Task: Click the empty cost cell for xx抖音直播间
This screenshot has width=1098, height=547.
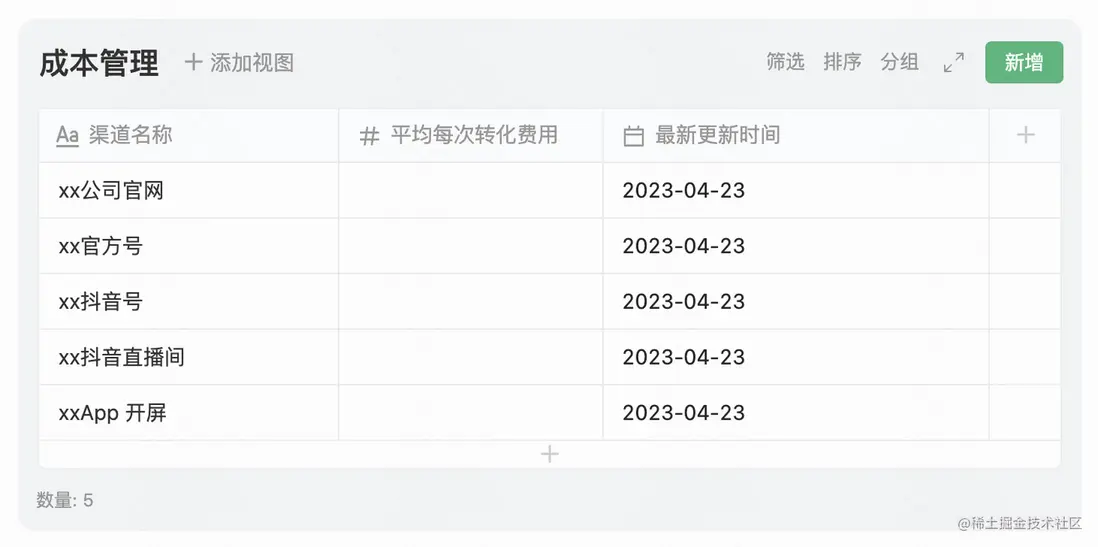Action: [x=470, y=357]
